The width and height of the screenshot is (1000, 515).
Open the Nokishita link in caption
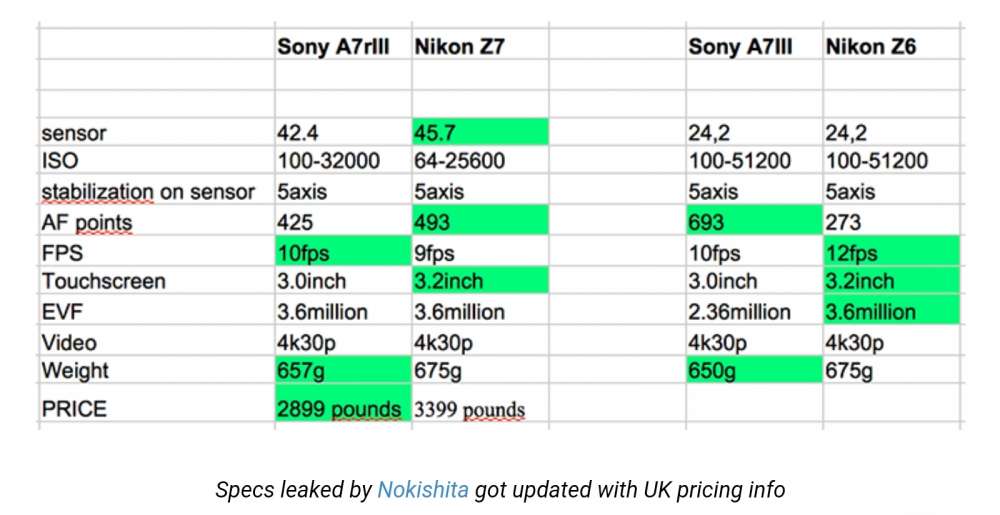click(x=422, y=490)
